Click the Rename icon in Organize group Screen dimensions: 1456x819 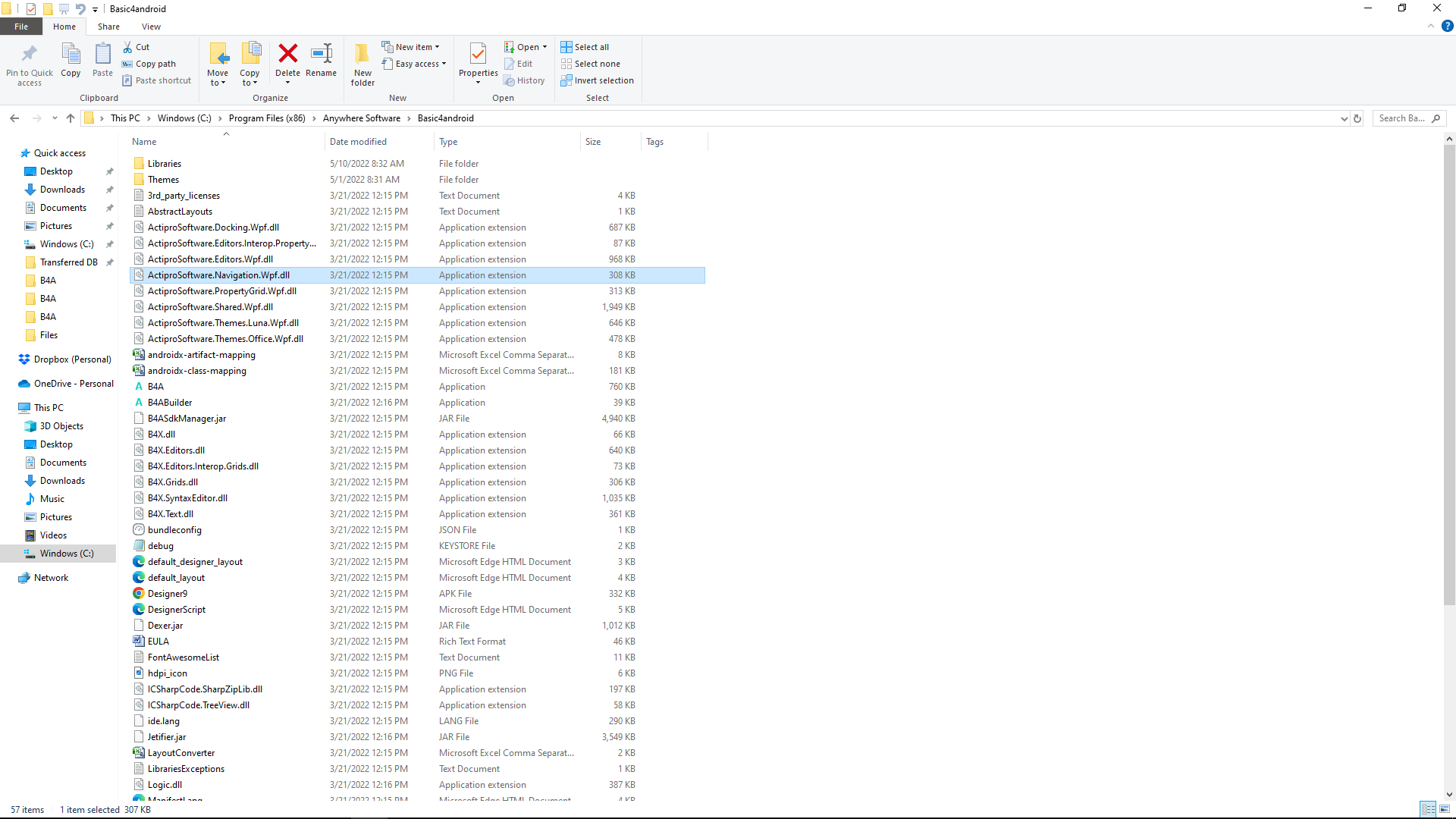click(321, 55)
